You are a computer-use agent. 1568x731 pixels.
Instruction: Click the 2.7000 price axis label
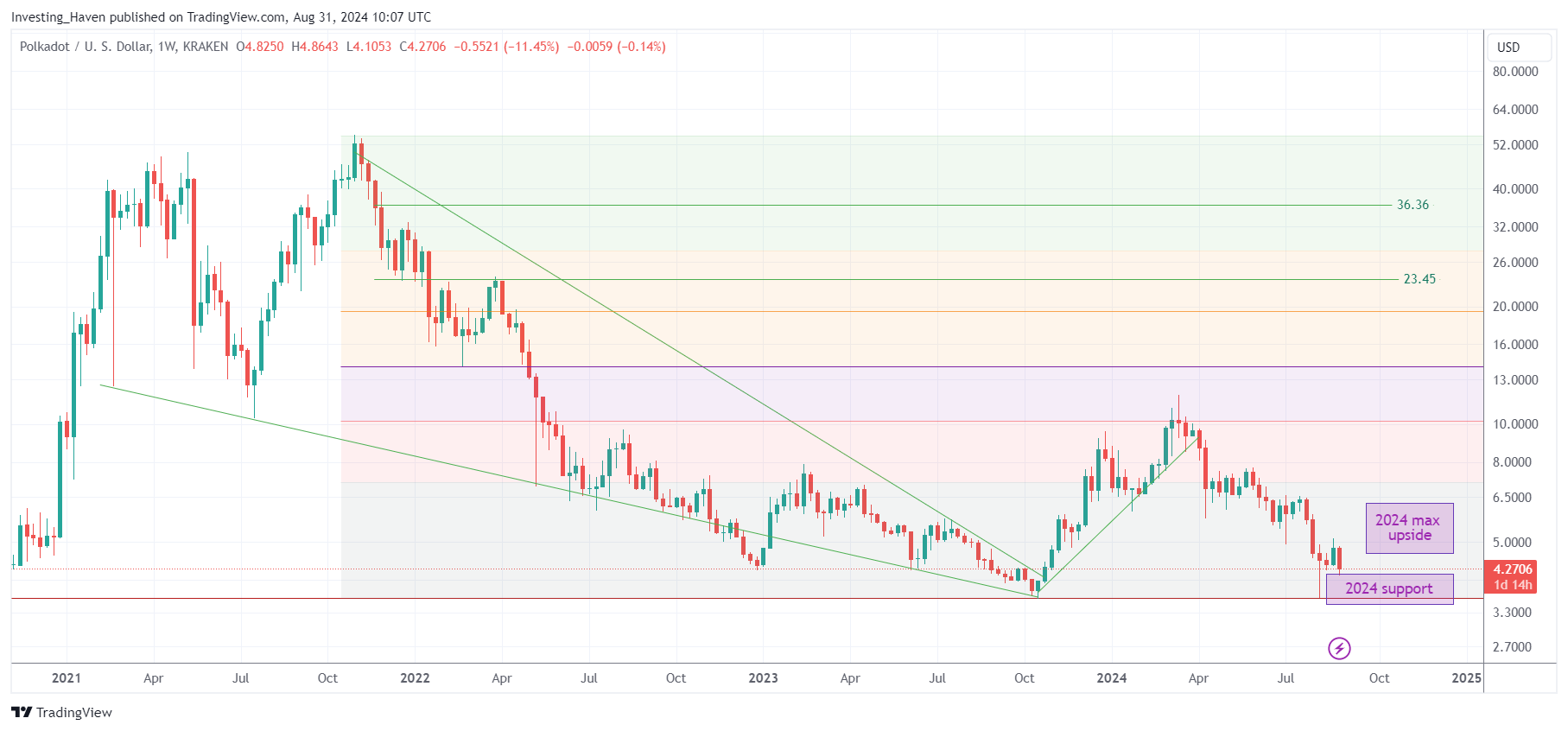coord(1512,647)
